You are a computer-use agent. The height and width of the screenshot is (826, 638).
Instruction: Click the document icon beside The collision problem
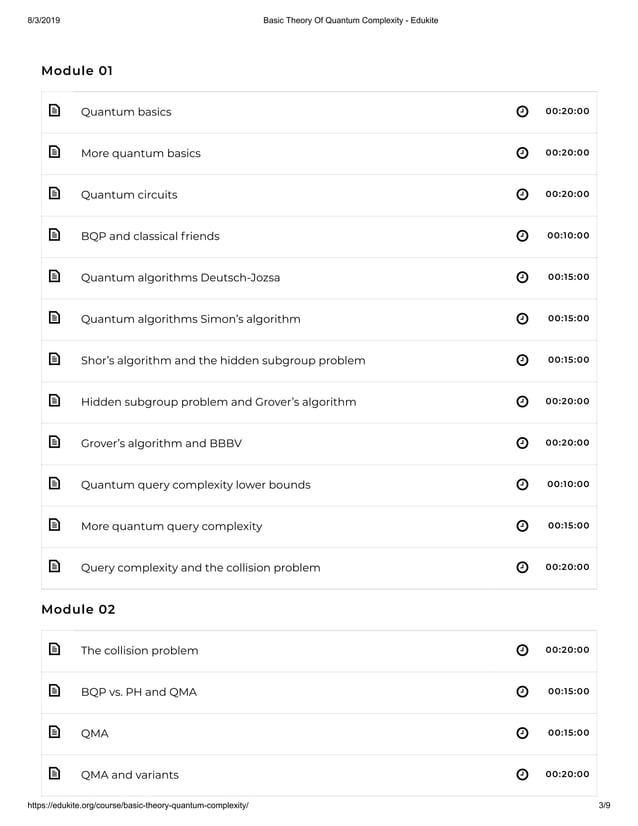(55, 650)
